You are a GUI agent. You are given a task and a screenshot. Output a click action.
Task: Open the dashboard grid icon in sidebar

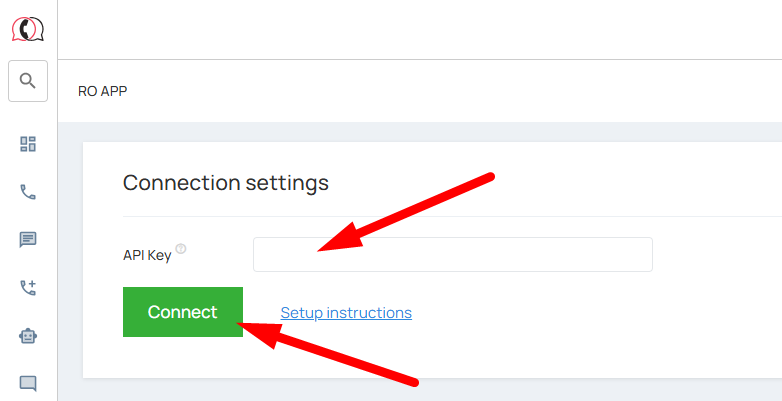(x=28, y=144)
